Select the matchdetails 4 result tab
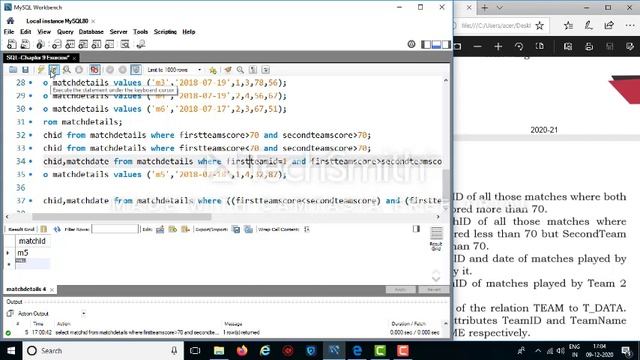 click(26, 289)
